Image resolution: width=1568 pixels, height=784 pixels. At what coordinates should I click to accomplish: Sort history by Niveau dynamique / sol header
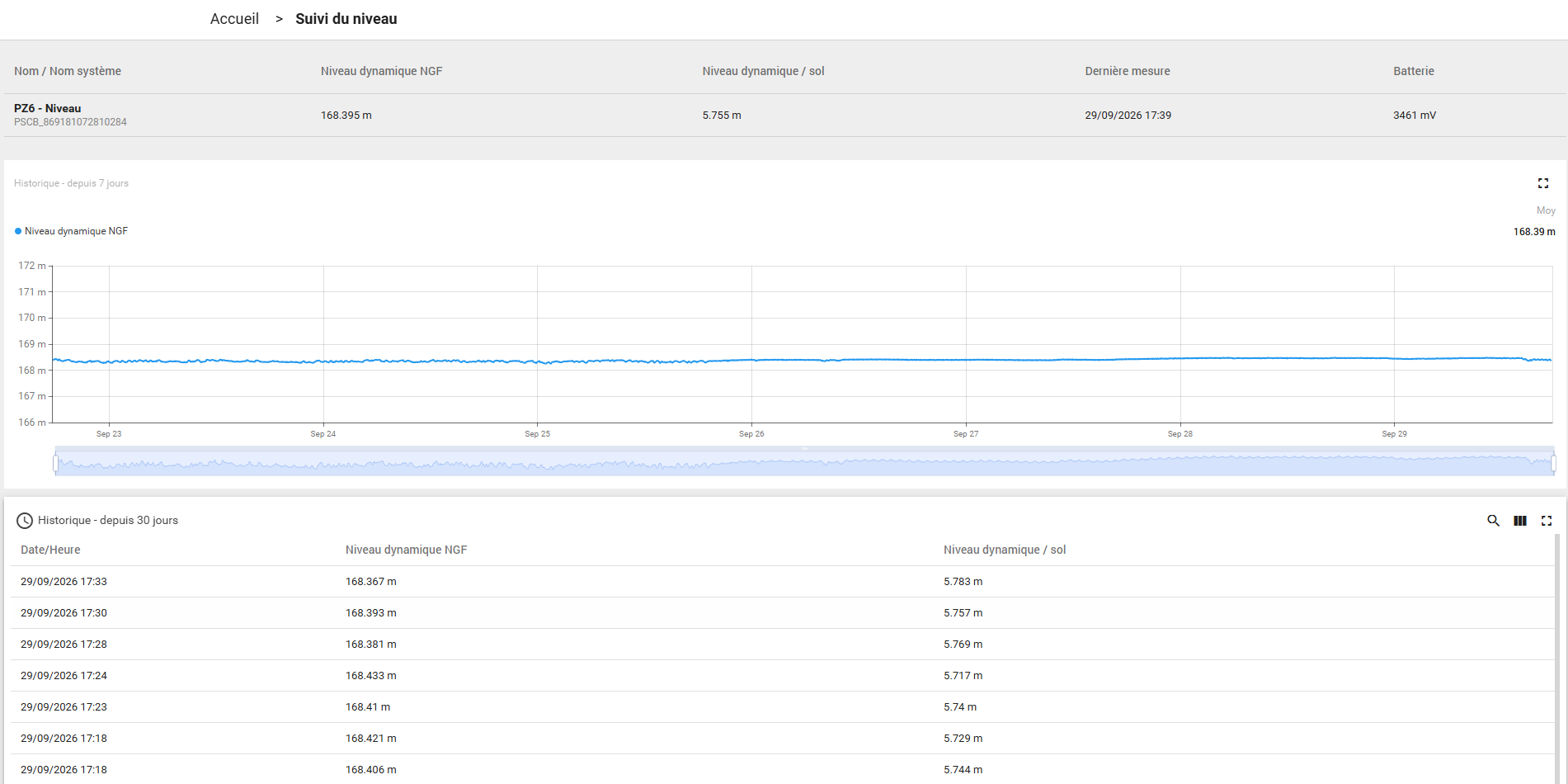pyautogui.click(x=1005, y=550)
